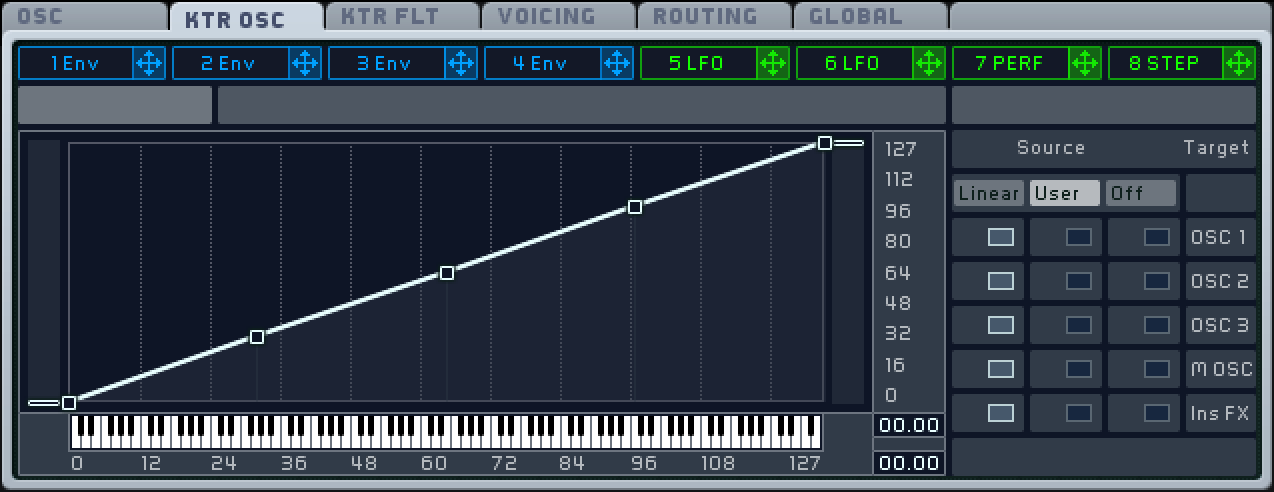Screen dimensions: 1274x492
Task: Click the drag-assign cross icon of 4 Env
Action: [617, 64]
